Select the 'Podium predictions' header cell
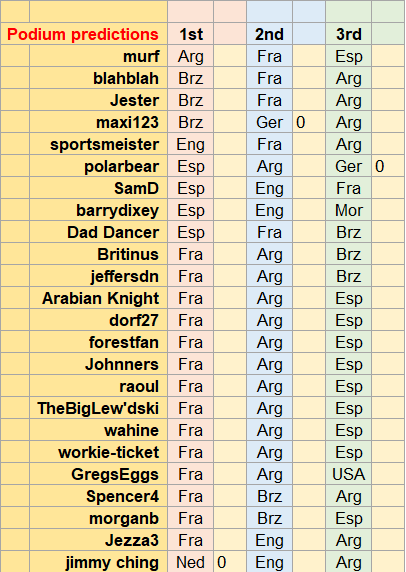The image size is (406, 572). click(x=84, y=34)
